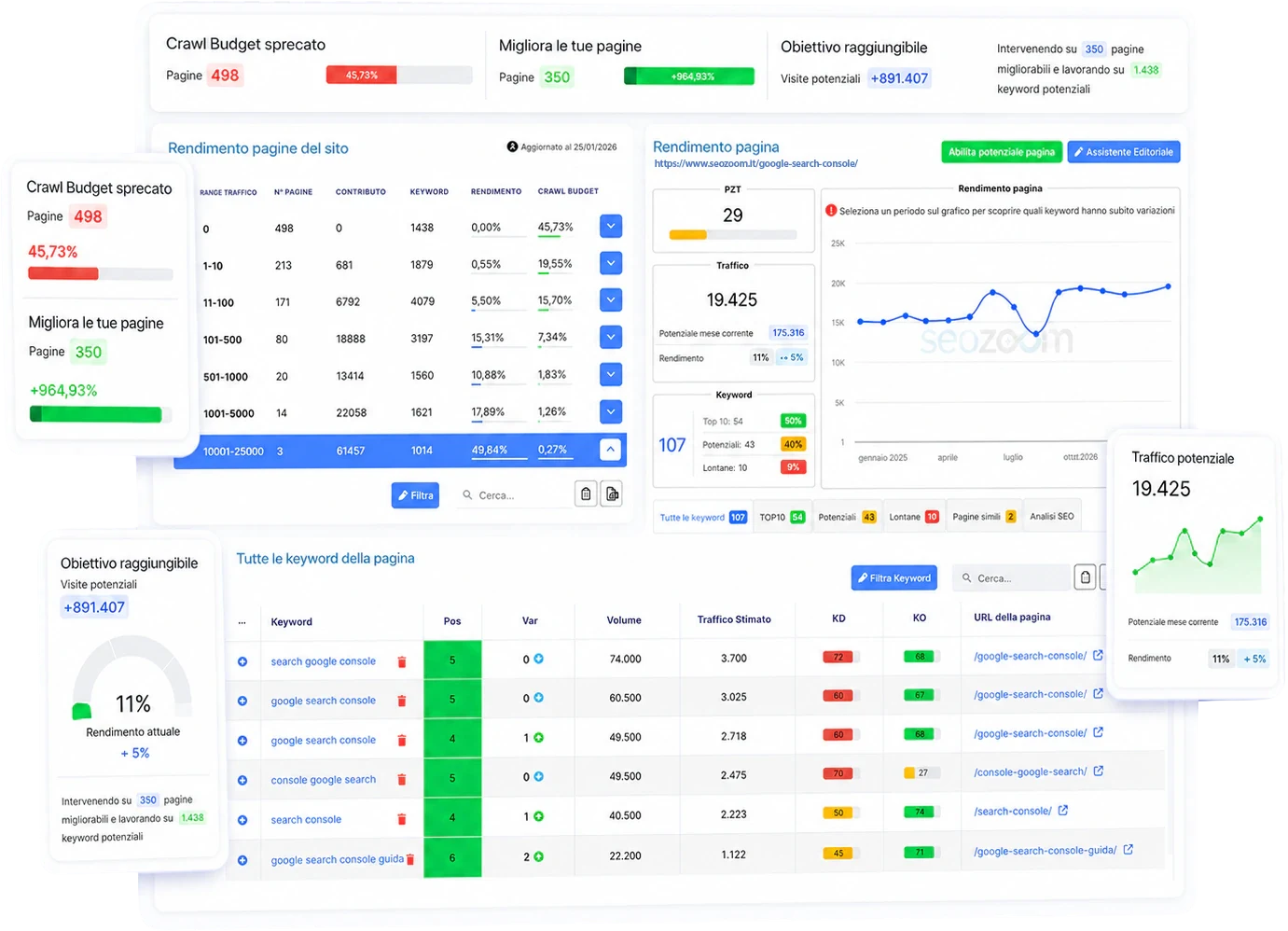
Task: Open the 'Assistente Editoriale' button
Action: click(1124, 152)
